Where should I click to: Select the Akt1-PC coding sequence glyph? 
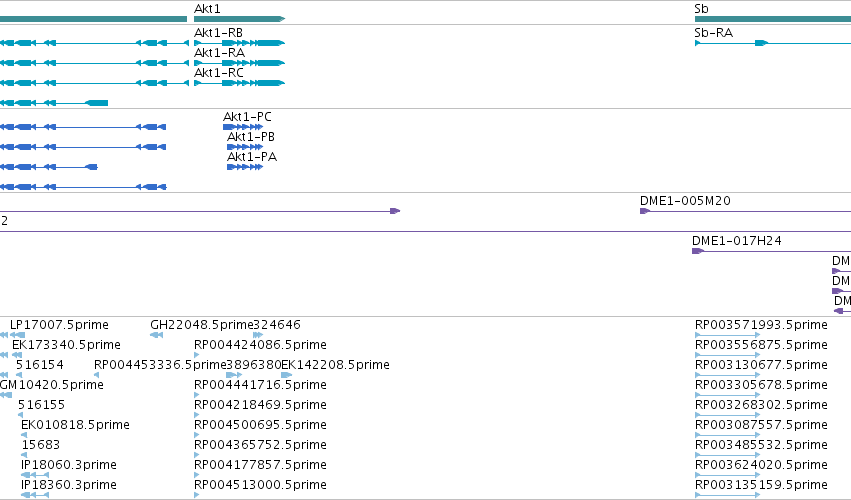243,127
